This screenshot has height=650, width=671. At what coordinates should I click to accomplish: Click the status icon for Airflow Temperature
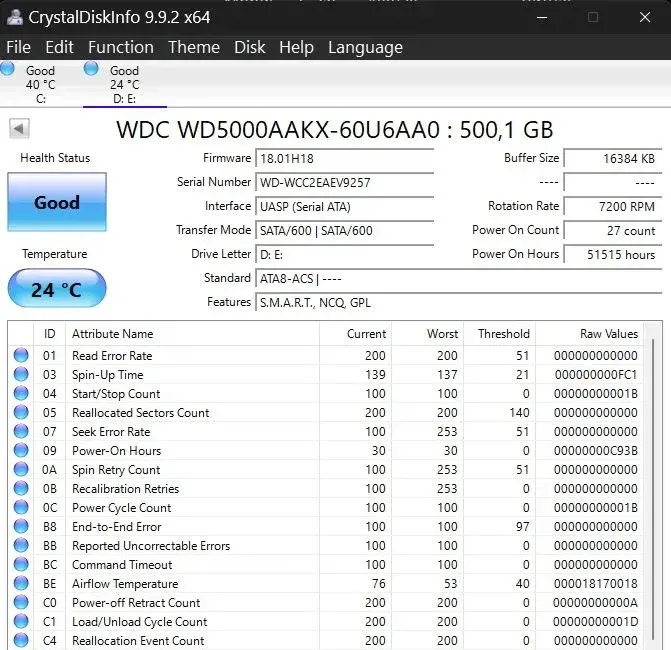pyautogui.click(x=21, y=583)
